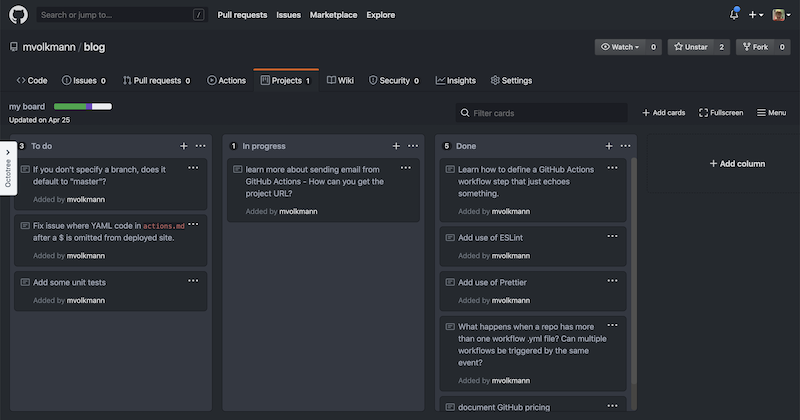Select the actions.md code text
800x420 pixels.
[x=164, y=226]
